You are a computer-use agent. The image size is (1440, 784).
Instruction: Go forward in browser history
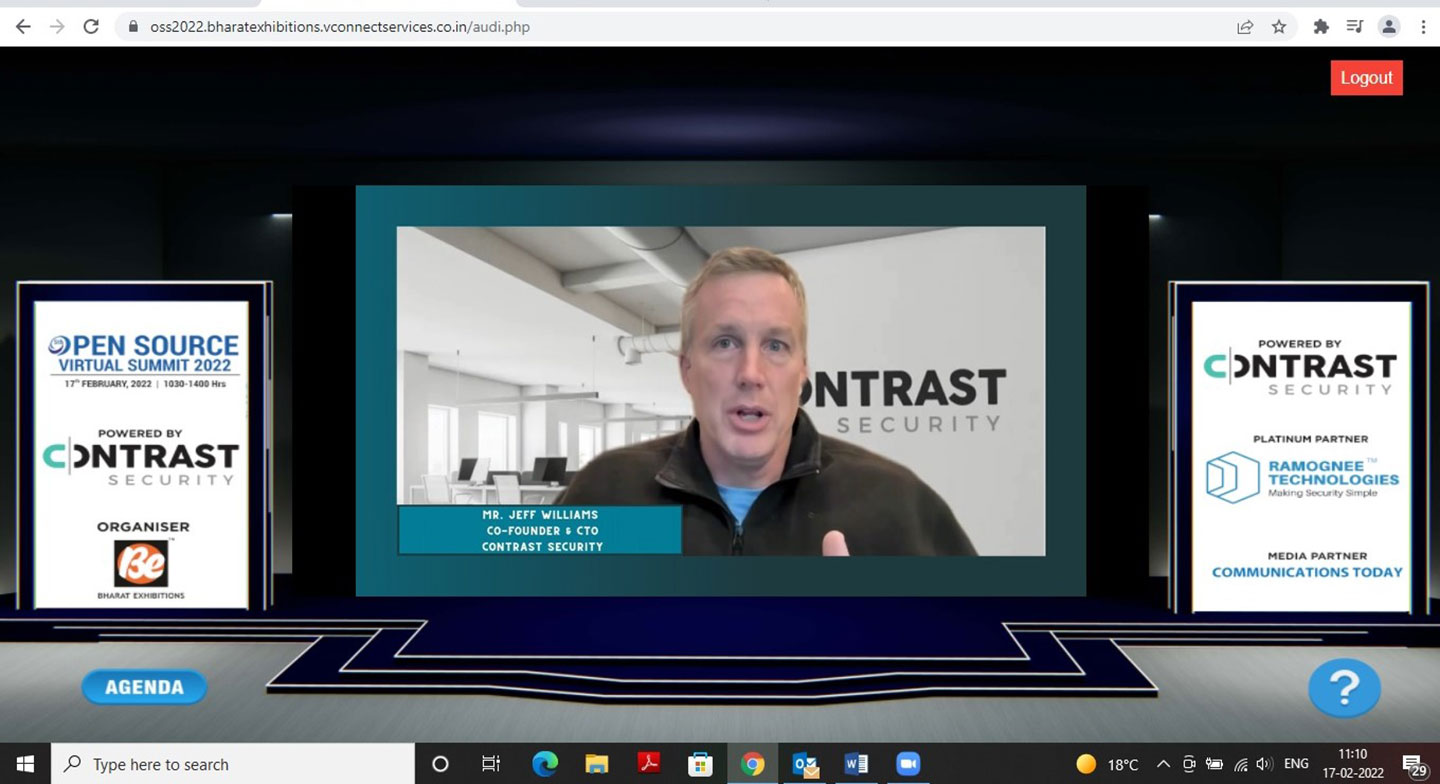[x=57, y=27]
